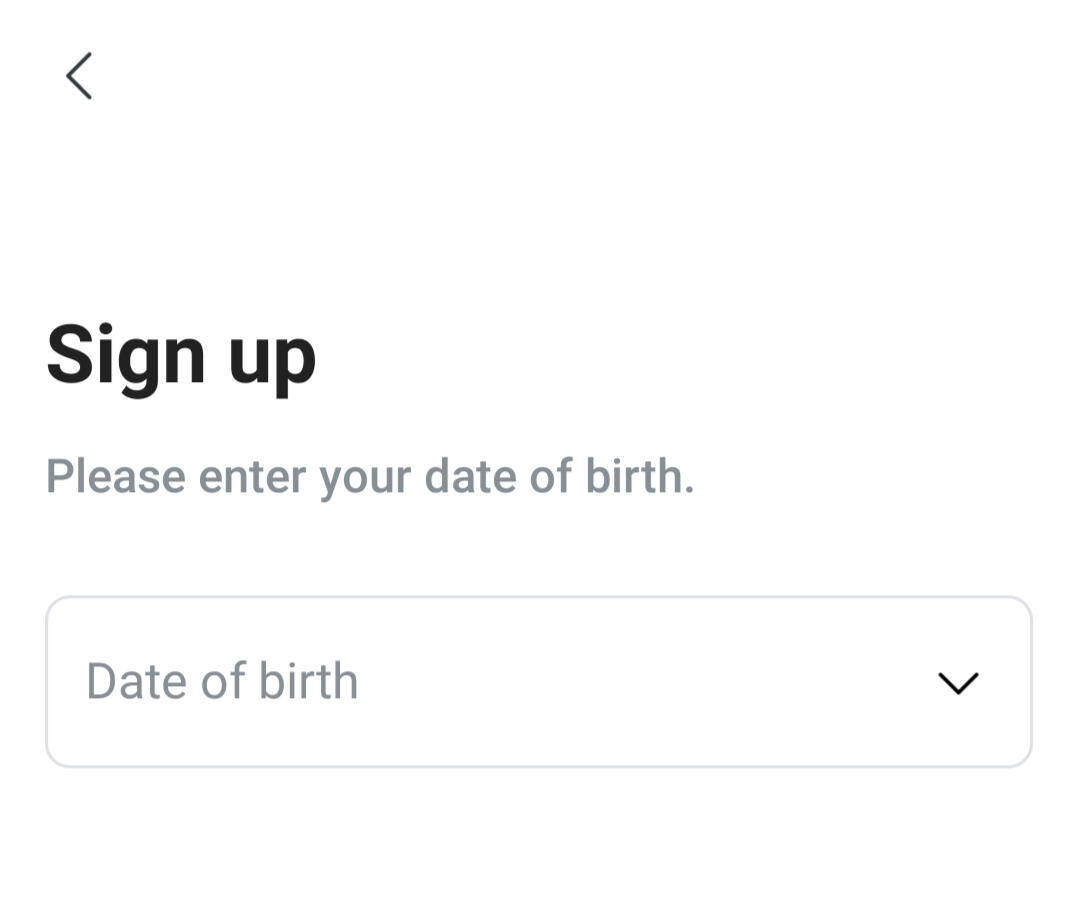The height and width of the screenshot is (913, 1079).
Task: Open date picker with down arrow icon
Action: click(958, 683)
